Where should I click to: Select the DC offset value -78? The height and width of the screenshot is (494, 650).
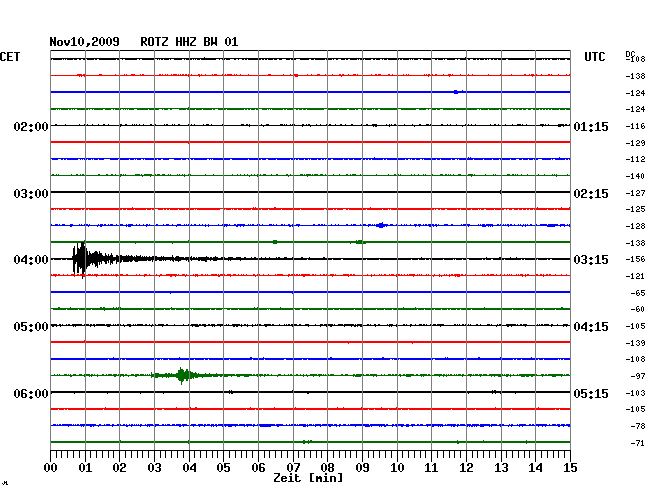(x=638, y=426)
